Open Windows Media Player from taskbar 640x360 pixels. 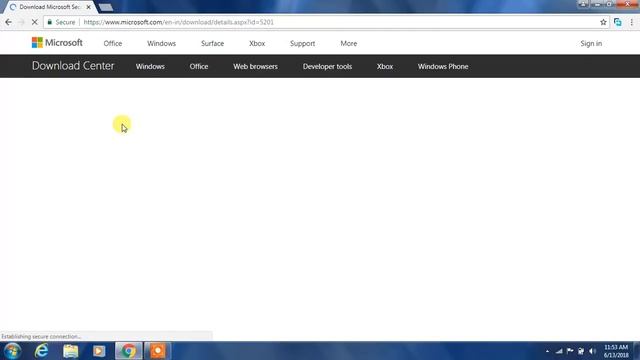[99, 351]
